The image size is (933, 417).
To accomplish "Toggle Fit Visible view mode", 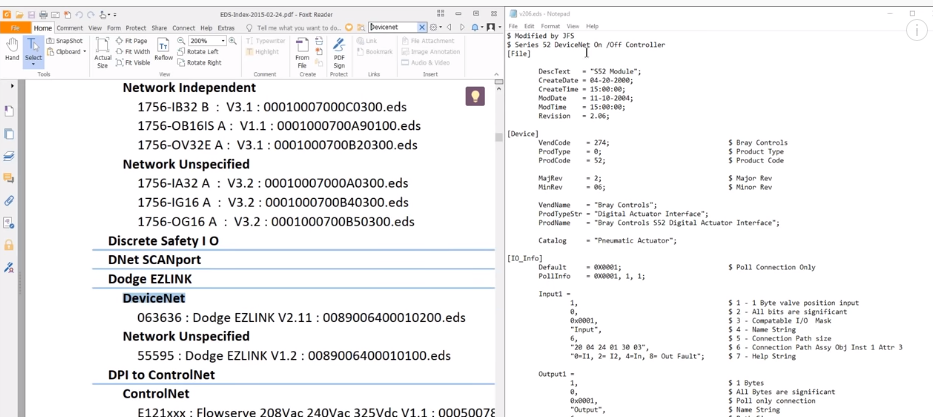I will pyautogui.click(x=136, y=62).
